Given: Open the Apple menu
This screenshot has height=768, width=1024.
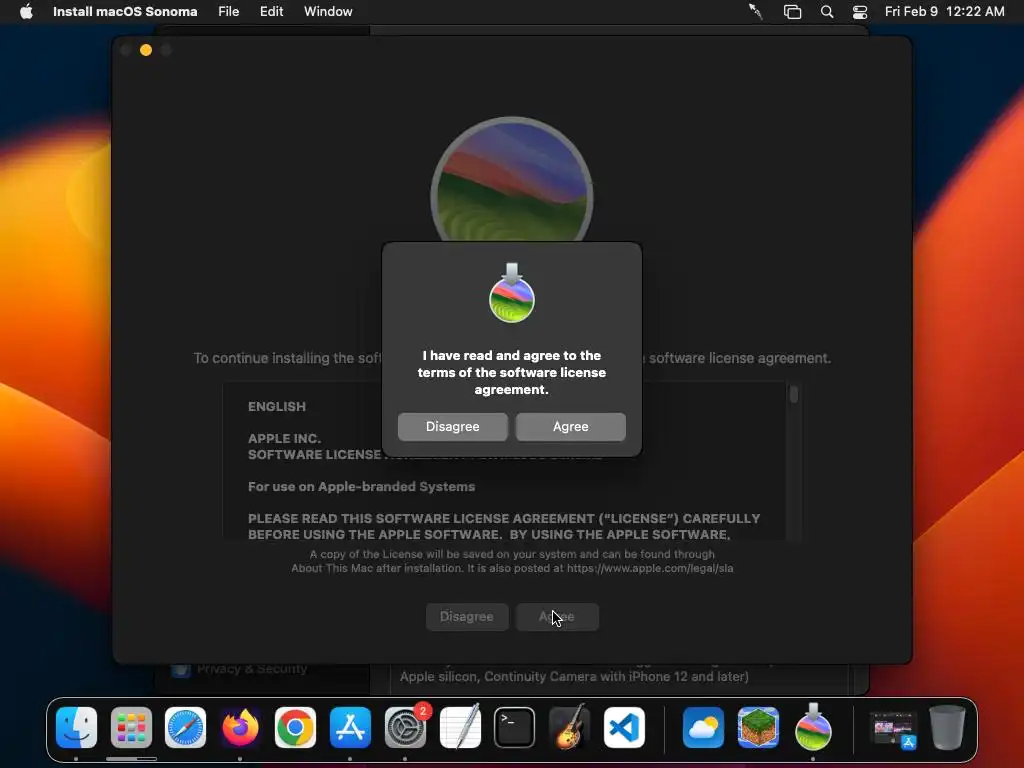Looking at the screenshot, I should pos(26,11).
